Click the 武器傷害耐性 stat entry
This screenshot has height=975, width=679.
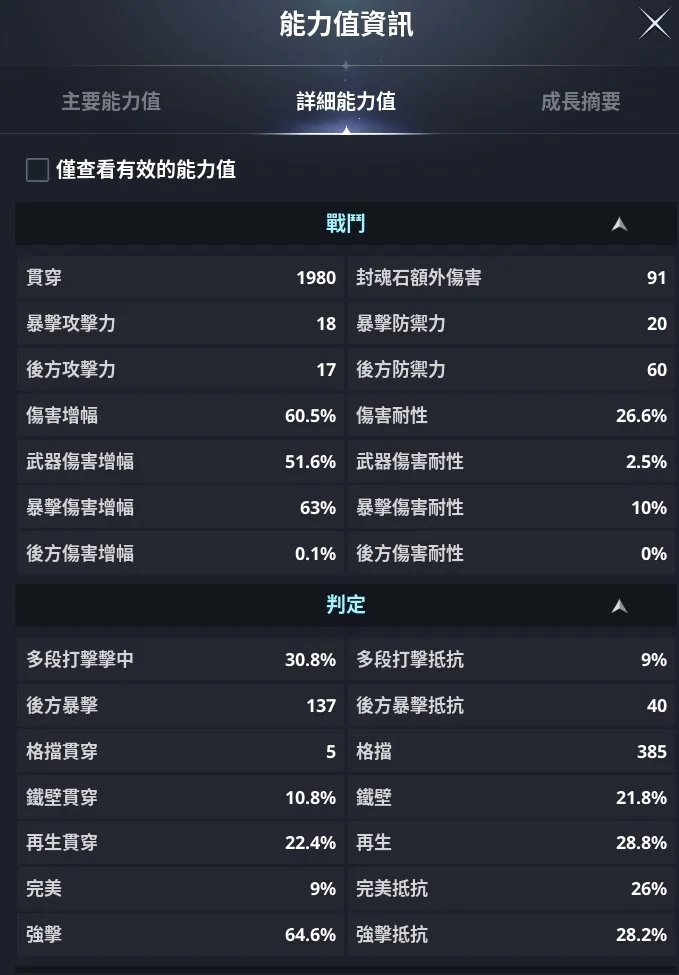click(511, 462)
